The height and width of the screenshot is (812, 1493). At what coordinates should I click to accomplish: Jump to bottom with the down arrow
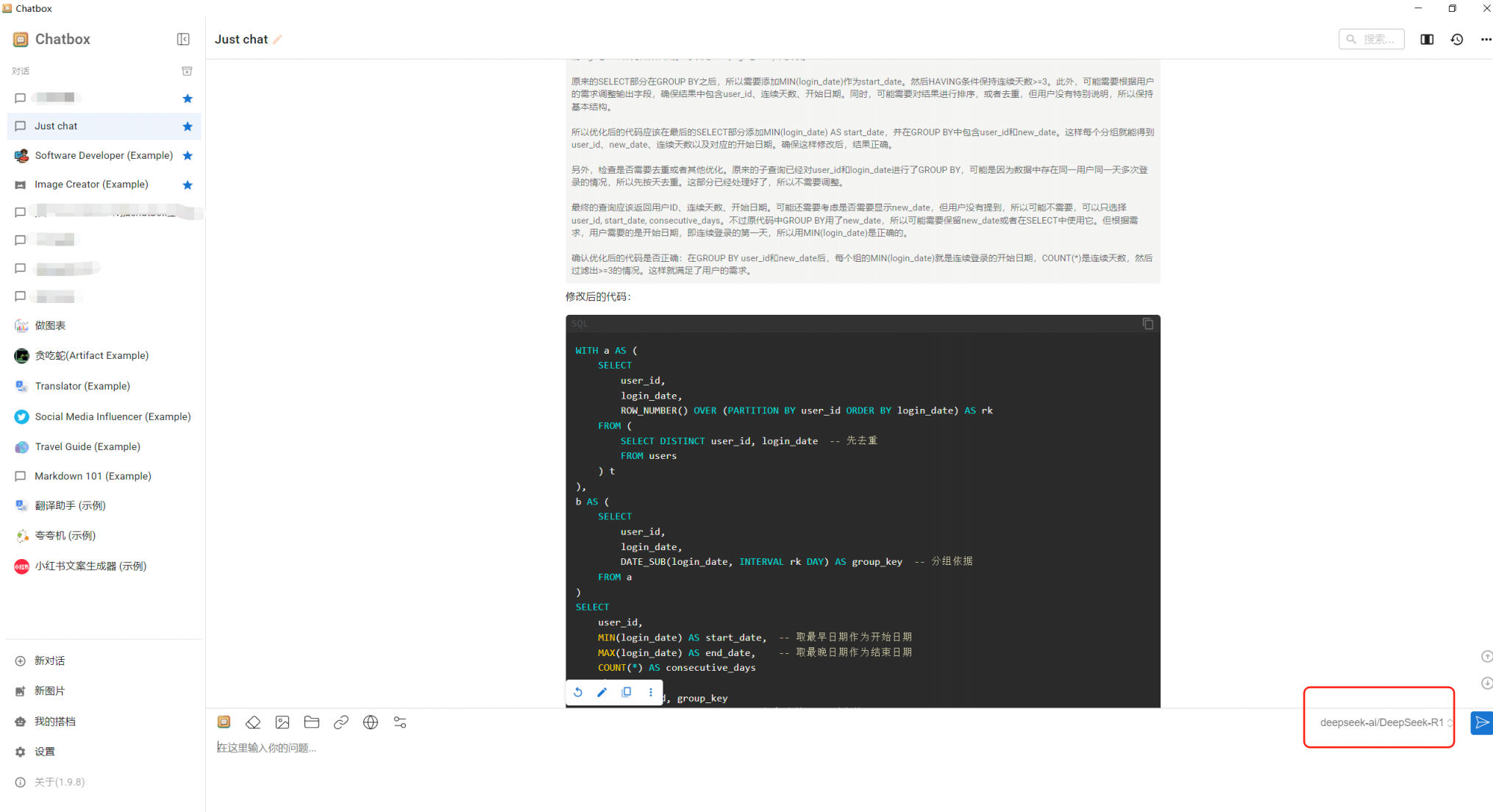1486,683
